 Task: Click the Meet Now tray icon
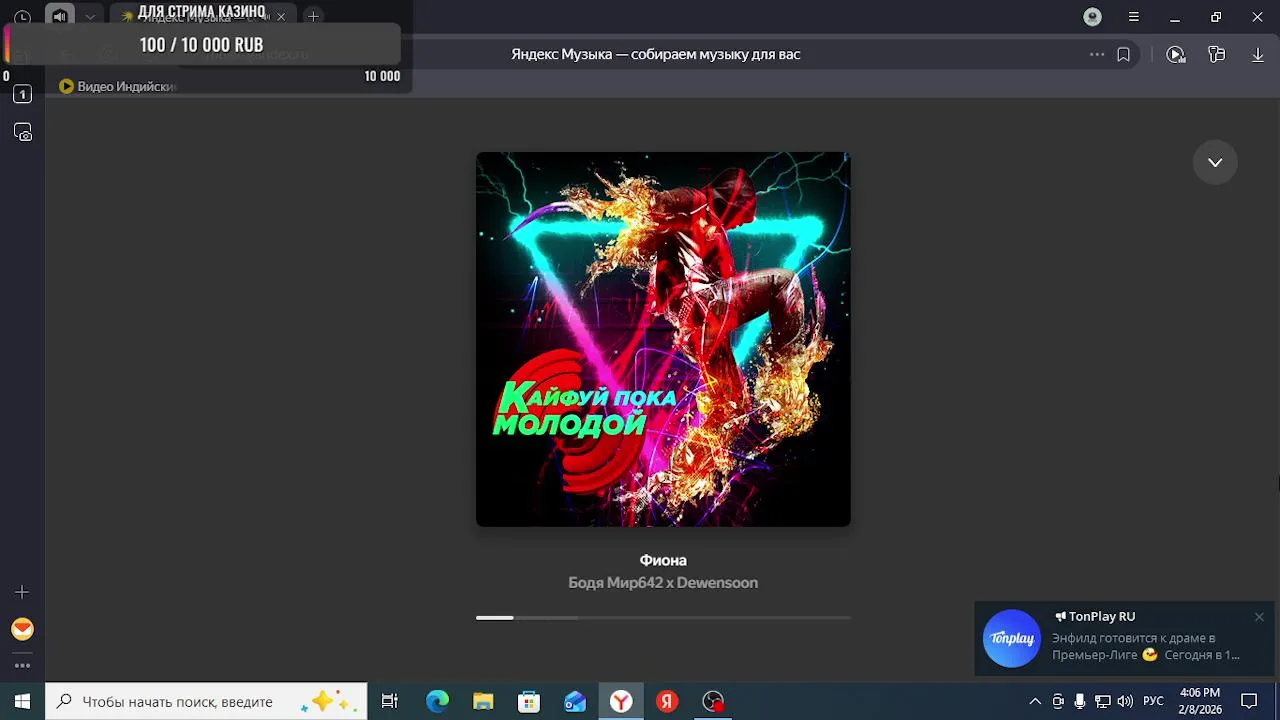(x=1058, y=701)
